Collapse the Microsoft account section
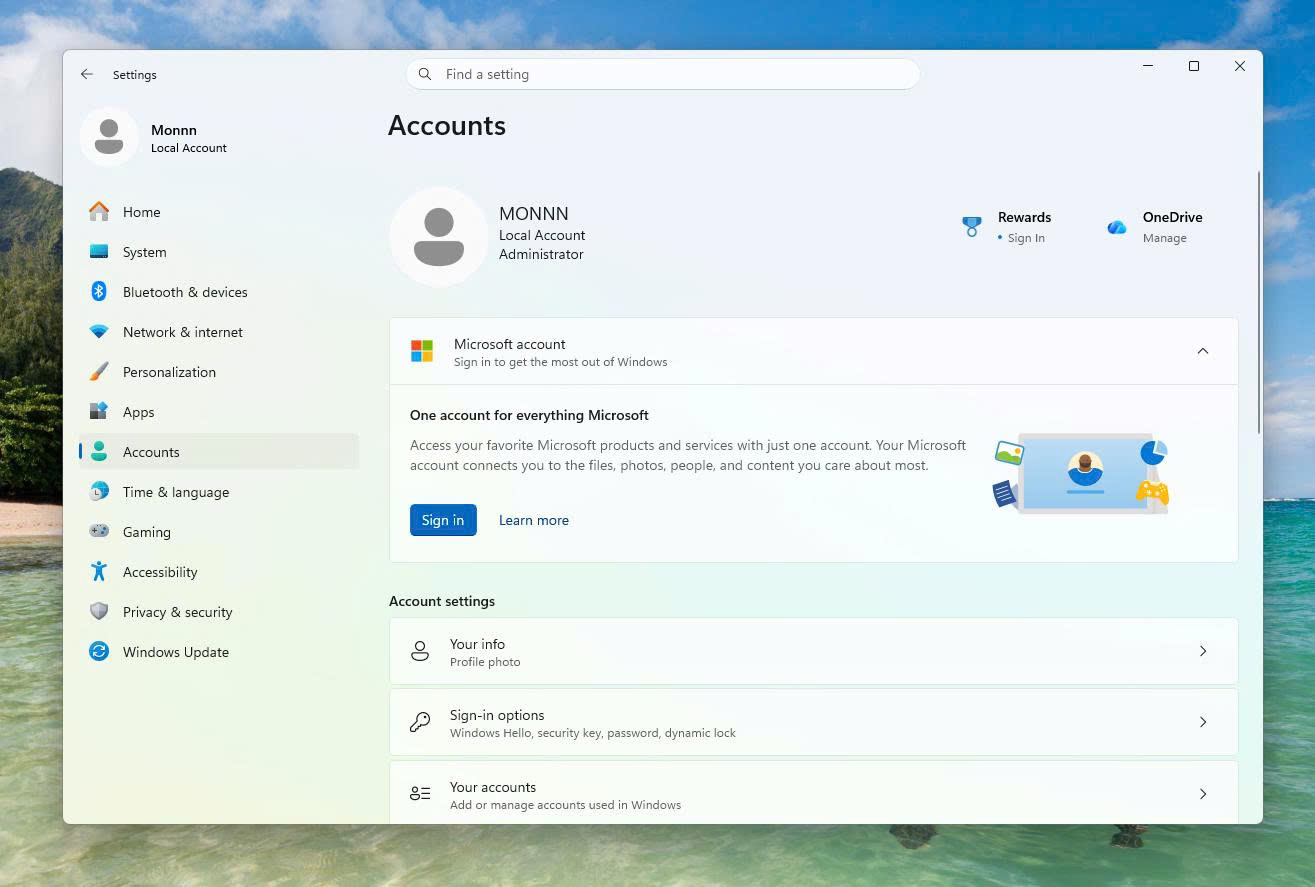 pos(1203,351)
